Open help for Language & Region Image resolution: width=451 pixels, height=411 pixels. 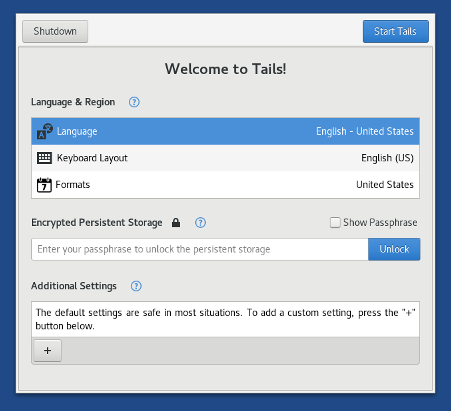[134, 102]
